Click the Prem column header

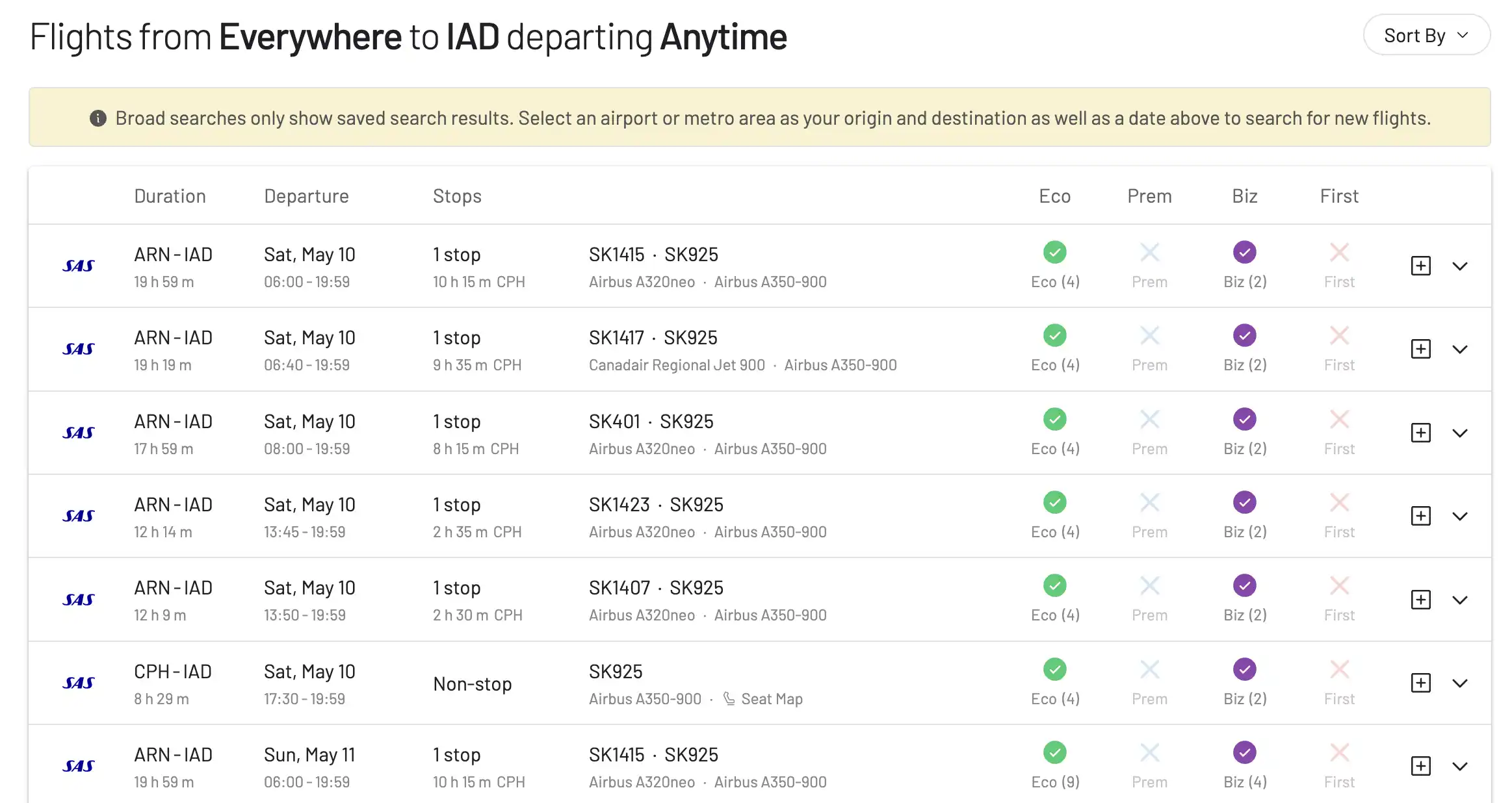1149,196
